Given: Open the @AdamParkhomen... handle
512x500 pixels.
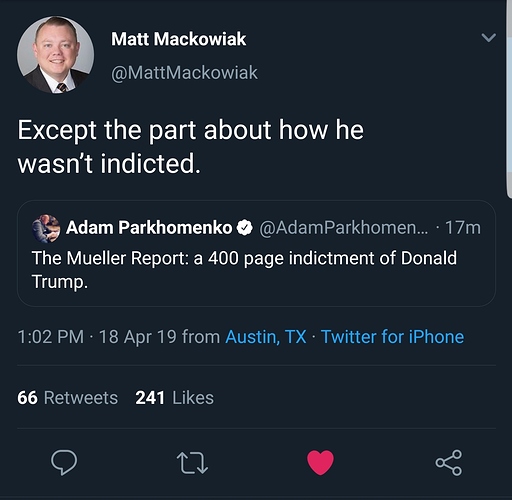Looking at the screenshot, I should [x=344, y=228].
